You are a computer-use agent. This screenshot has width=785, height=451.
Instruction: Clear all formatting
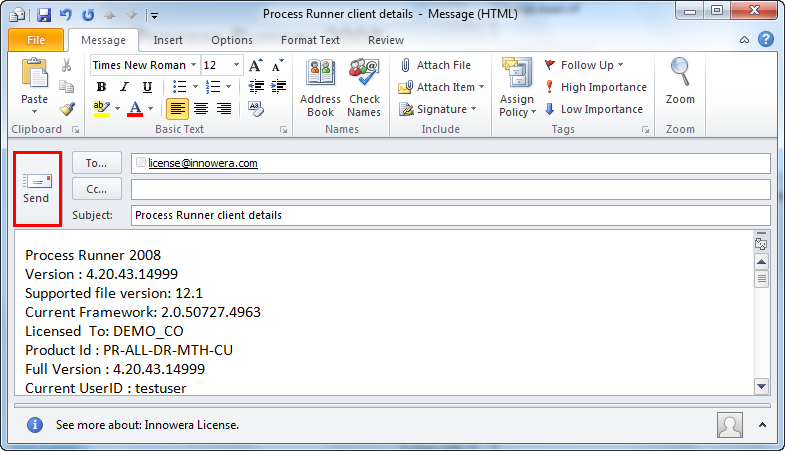pos(256,109)
